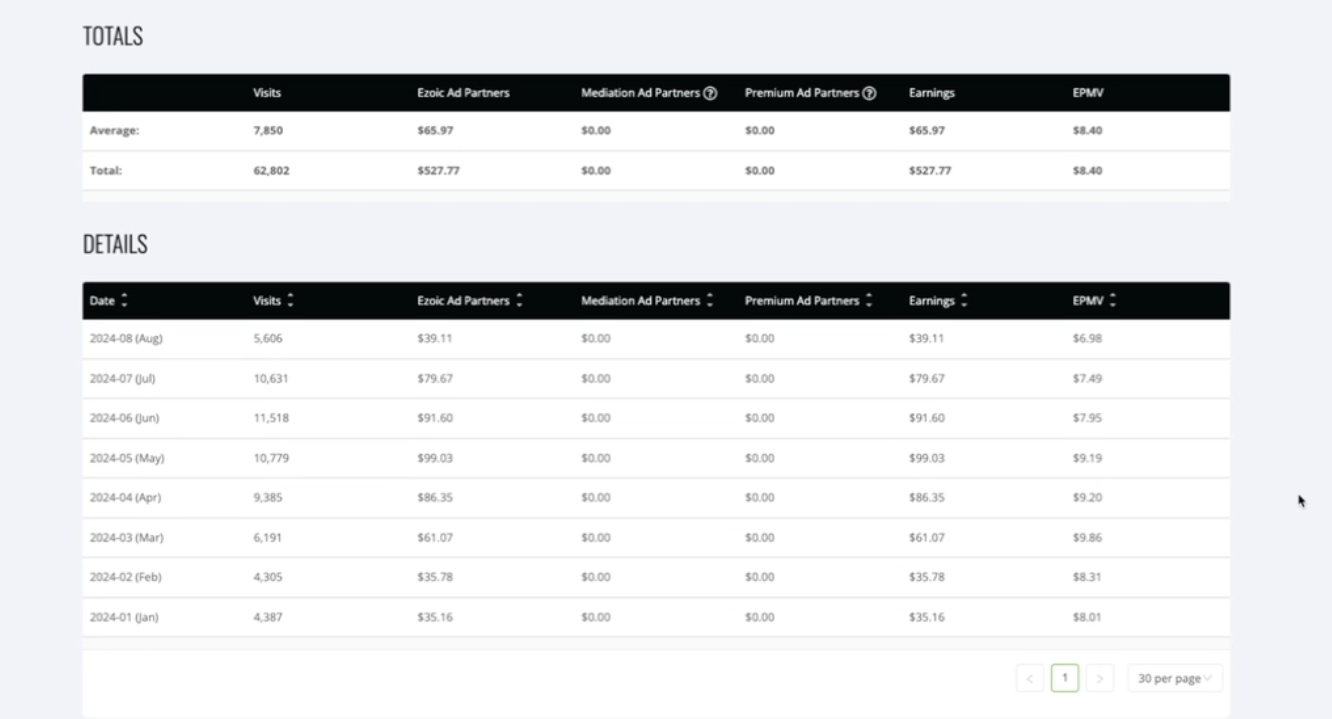This screenshot has width=1332, height=719.
Task: Click Visits header in Totals table
Action: pyautogui.click(x=267, y=93)
